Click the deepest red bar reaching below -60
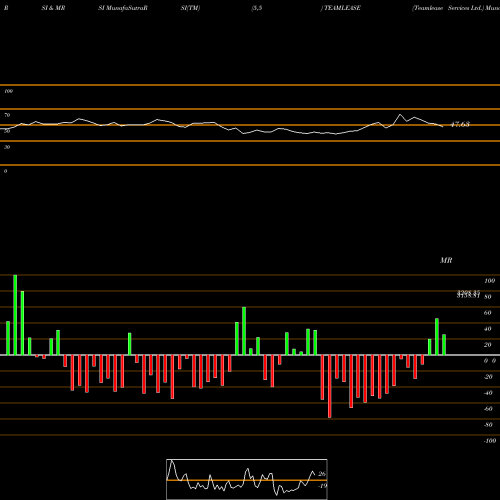This screenshot has width=500, height=500. [330, 386]
